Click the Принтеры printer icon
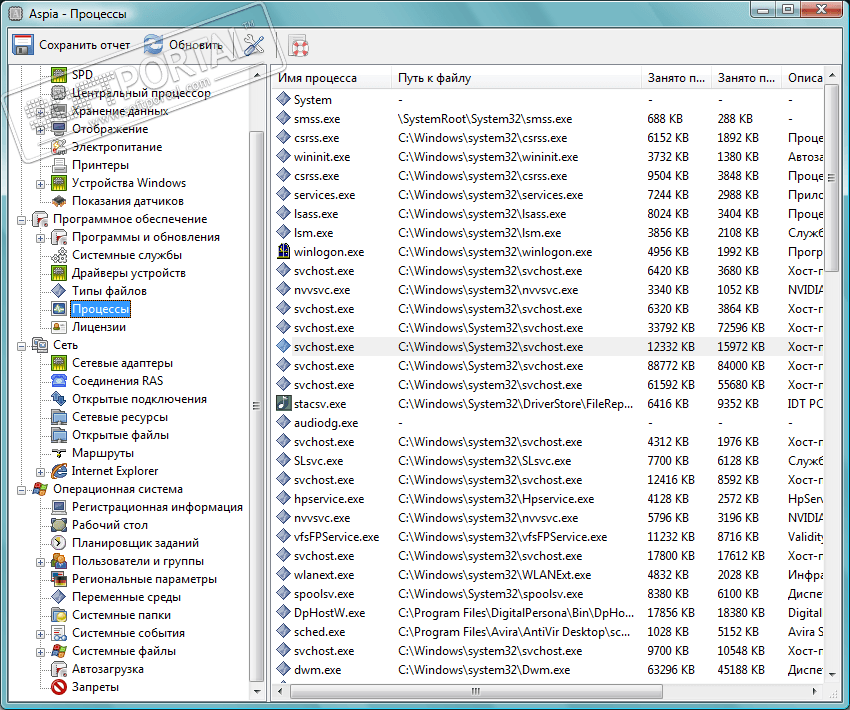The image size is (850, 710). coord(59,165)
